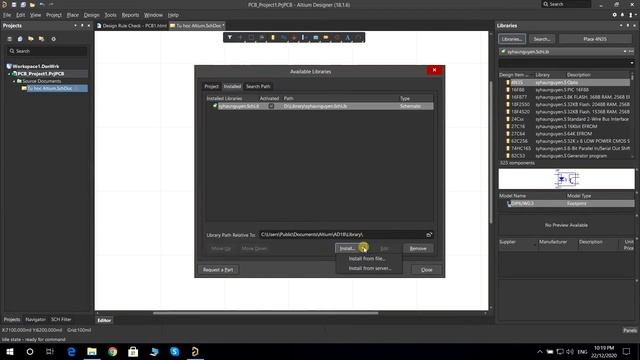Image resolution: width=640 pixels, height=360 pixels.
Task: Switch to SCH Filter panel tab
Action: (x=61, y=319)
